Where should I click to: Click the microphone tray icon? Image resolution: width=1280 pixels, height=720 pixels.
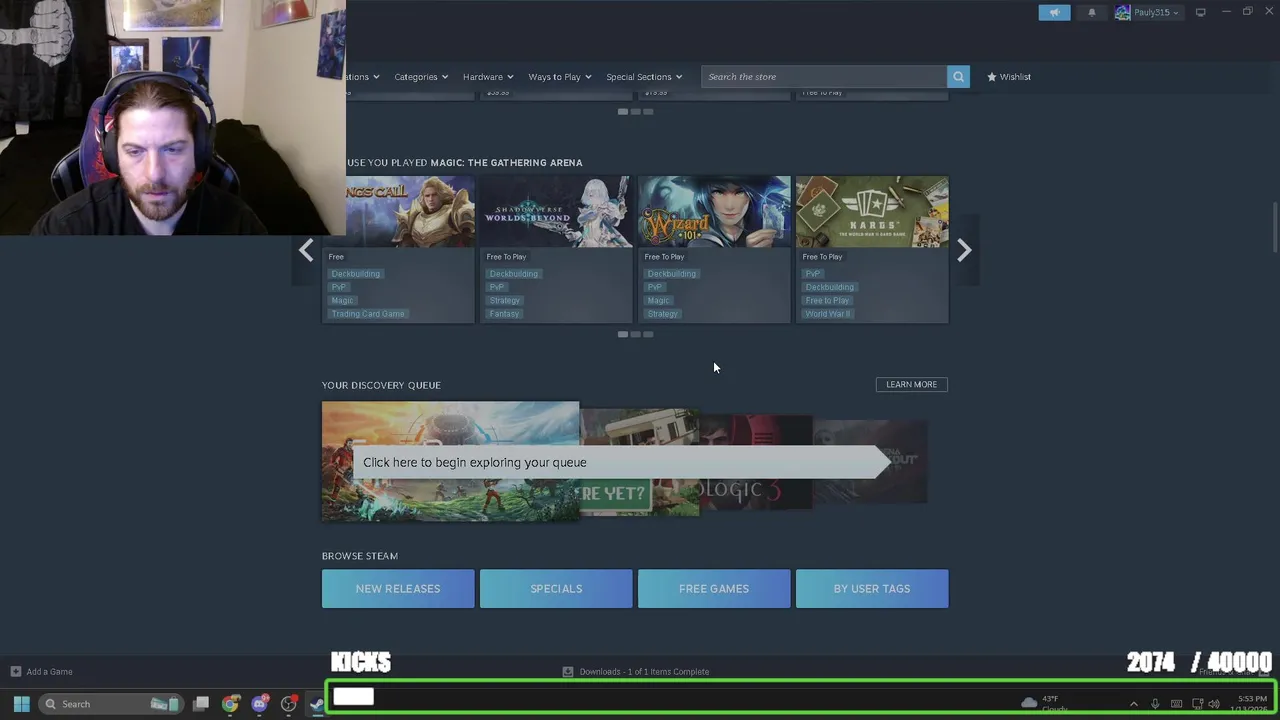(1155, 704)
